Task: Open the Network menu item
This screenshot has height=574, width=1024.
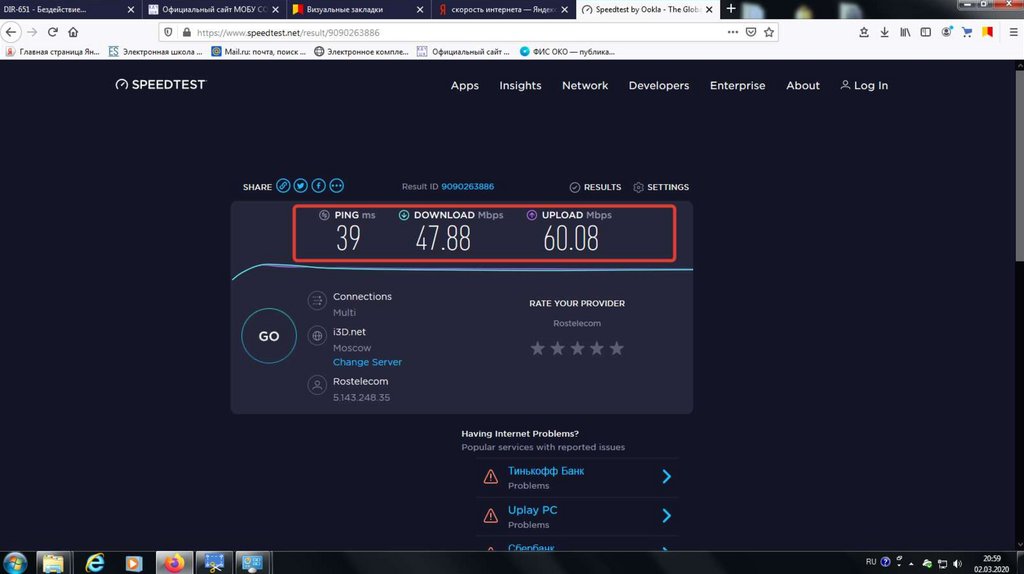Action: coord(585,86)
